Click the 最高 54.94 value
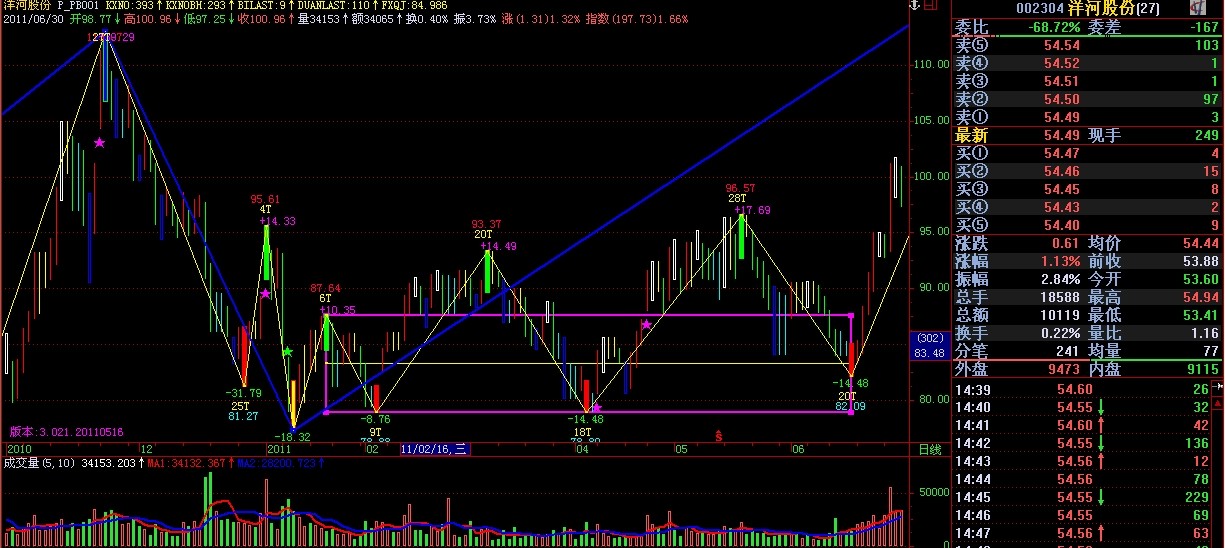The image size is (1225, 548). 1199,297
